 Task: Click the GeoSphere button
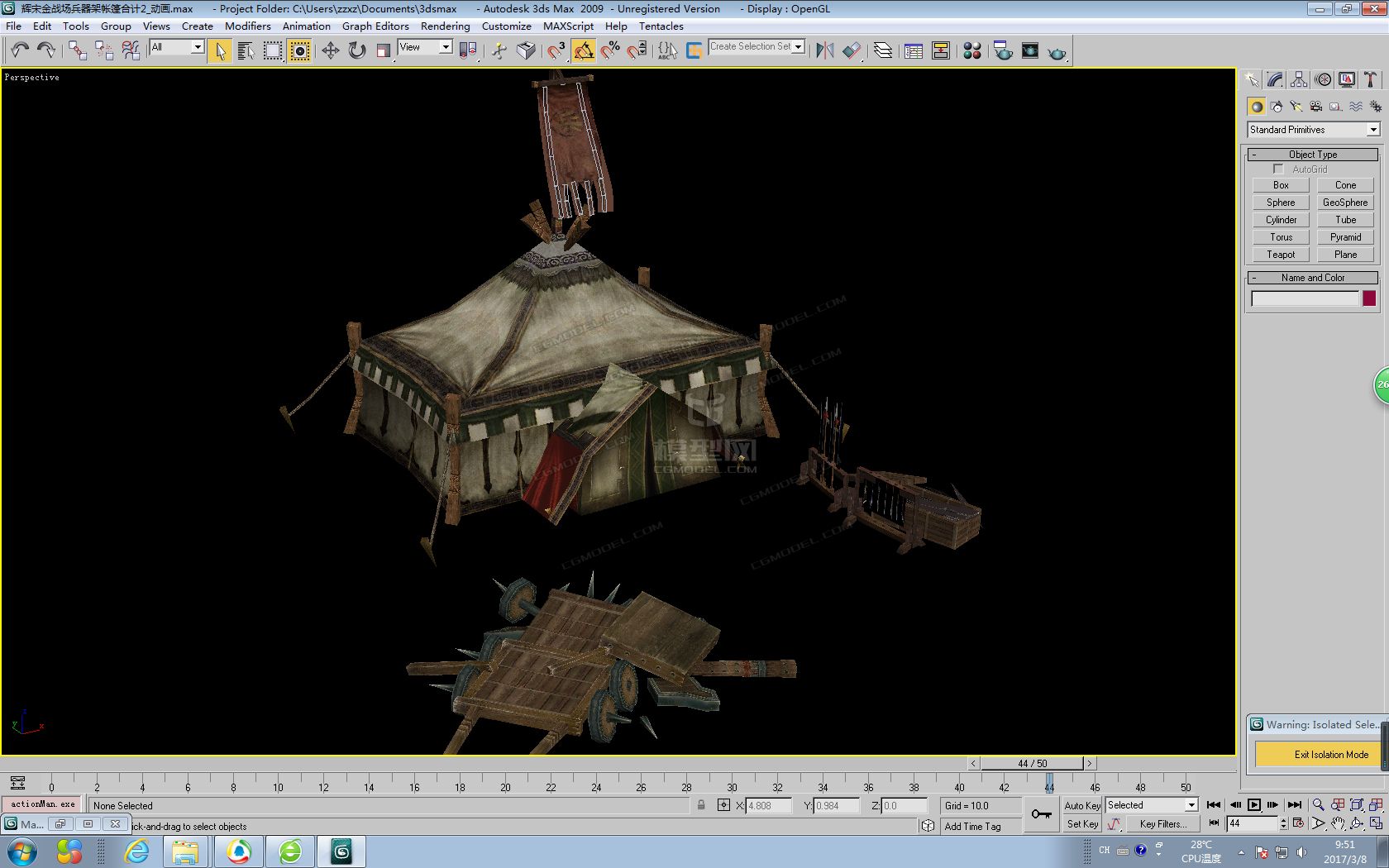(1345, 203)
